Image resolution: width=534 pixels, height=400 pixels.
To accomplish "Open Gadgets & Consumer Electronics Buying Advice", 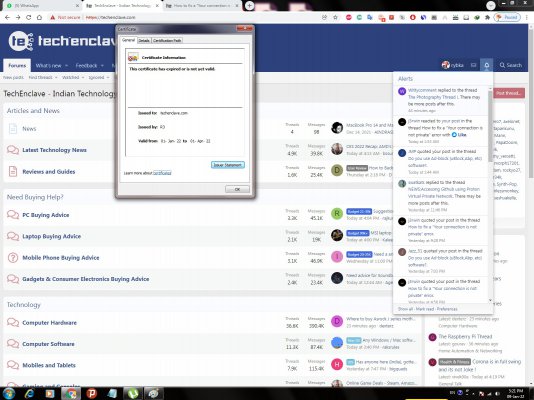I will point(85,279).
